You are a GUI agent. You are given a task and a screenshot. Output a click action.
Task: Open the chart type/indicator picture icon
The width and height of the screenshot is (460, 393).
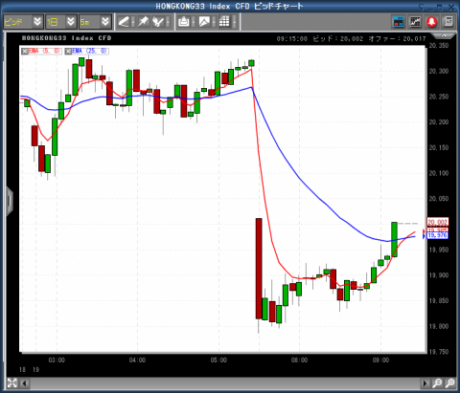204,22
